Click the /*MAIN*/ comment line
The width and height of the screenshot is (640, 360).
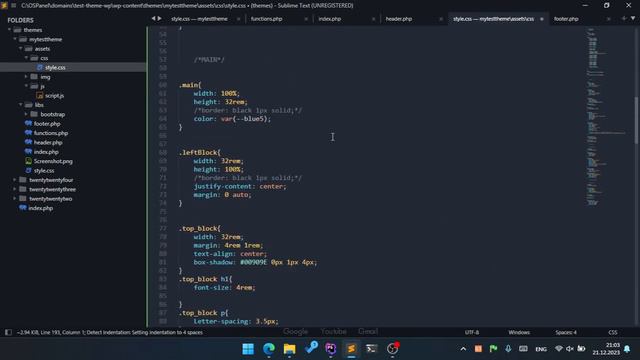pos(209,60)
